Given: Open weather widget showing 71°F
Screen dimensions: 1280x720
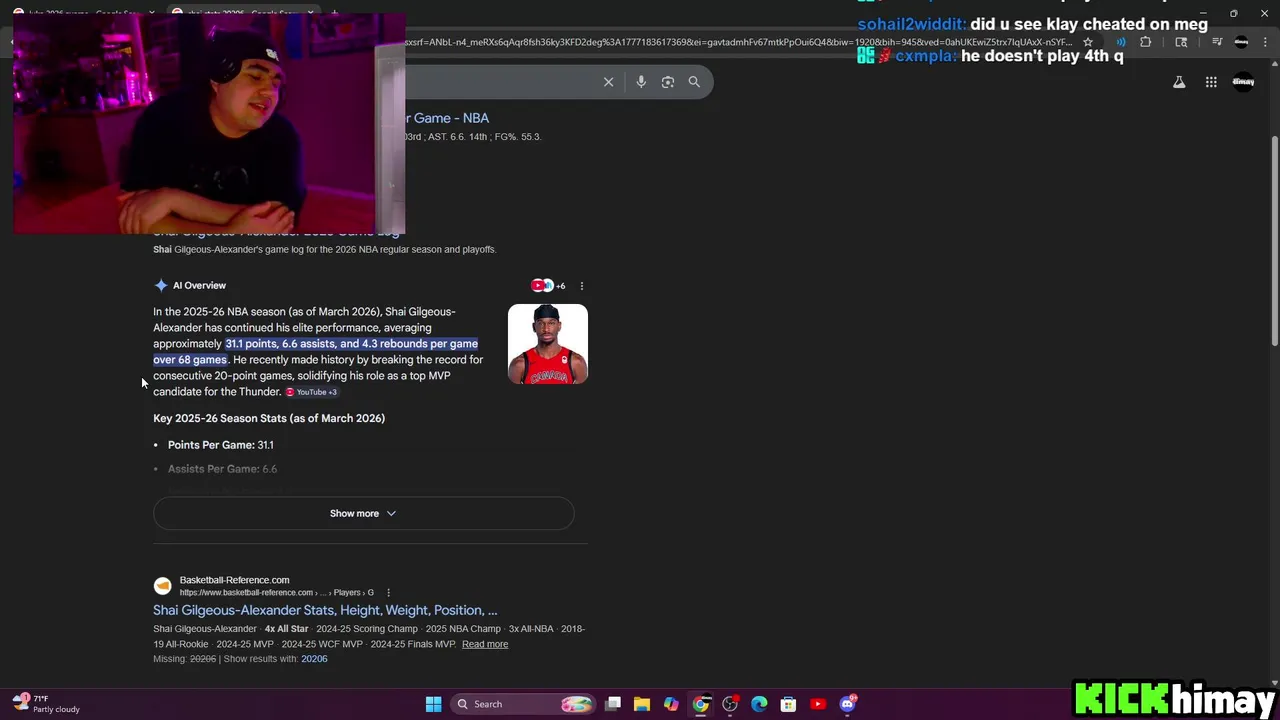Looking at the screenshot, I should (x=46, y=704).
